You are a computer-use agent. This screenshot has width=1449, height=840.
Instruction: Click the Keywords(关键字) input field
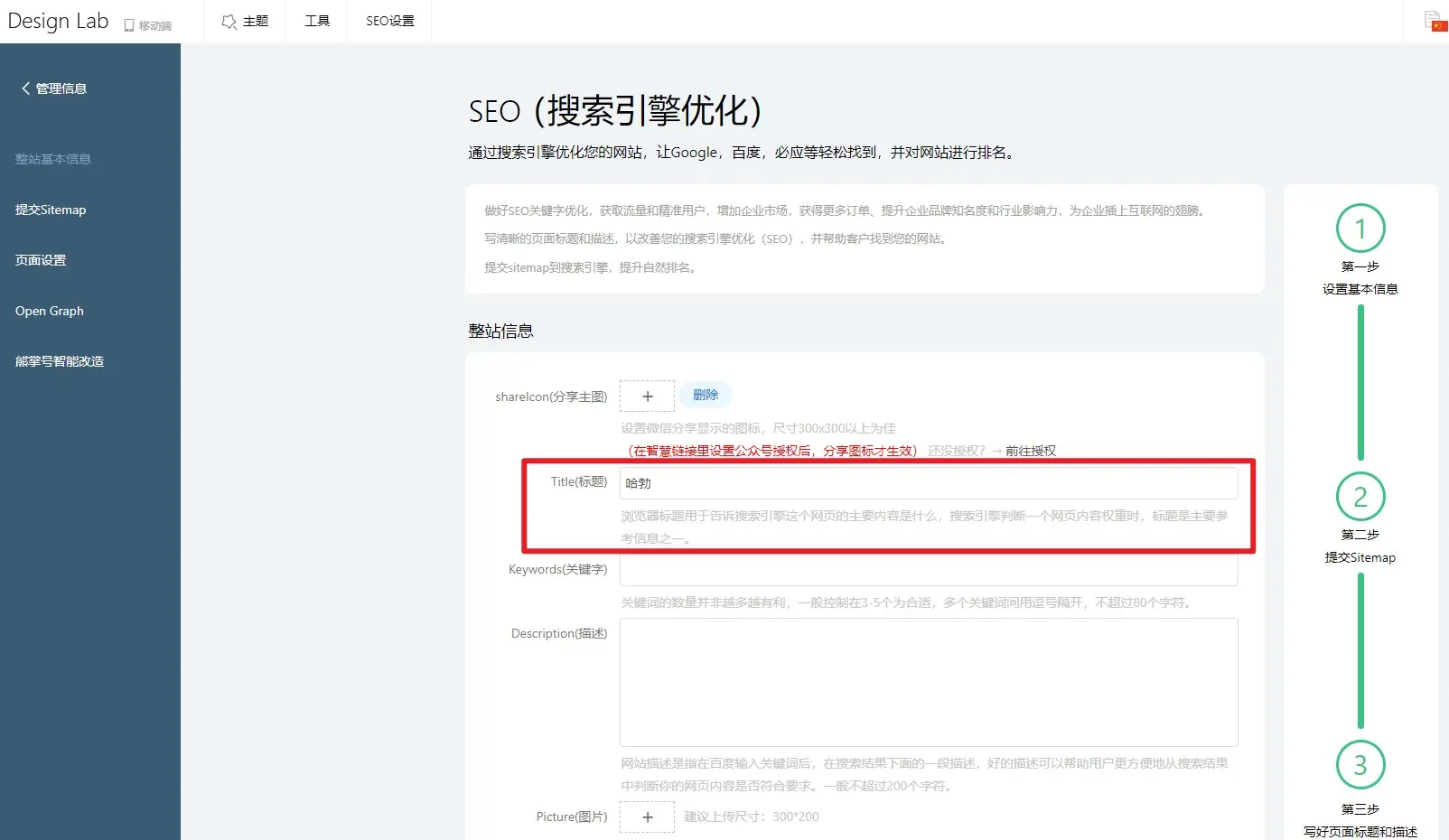tap(928, 571)
